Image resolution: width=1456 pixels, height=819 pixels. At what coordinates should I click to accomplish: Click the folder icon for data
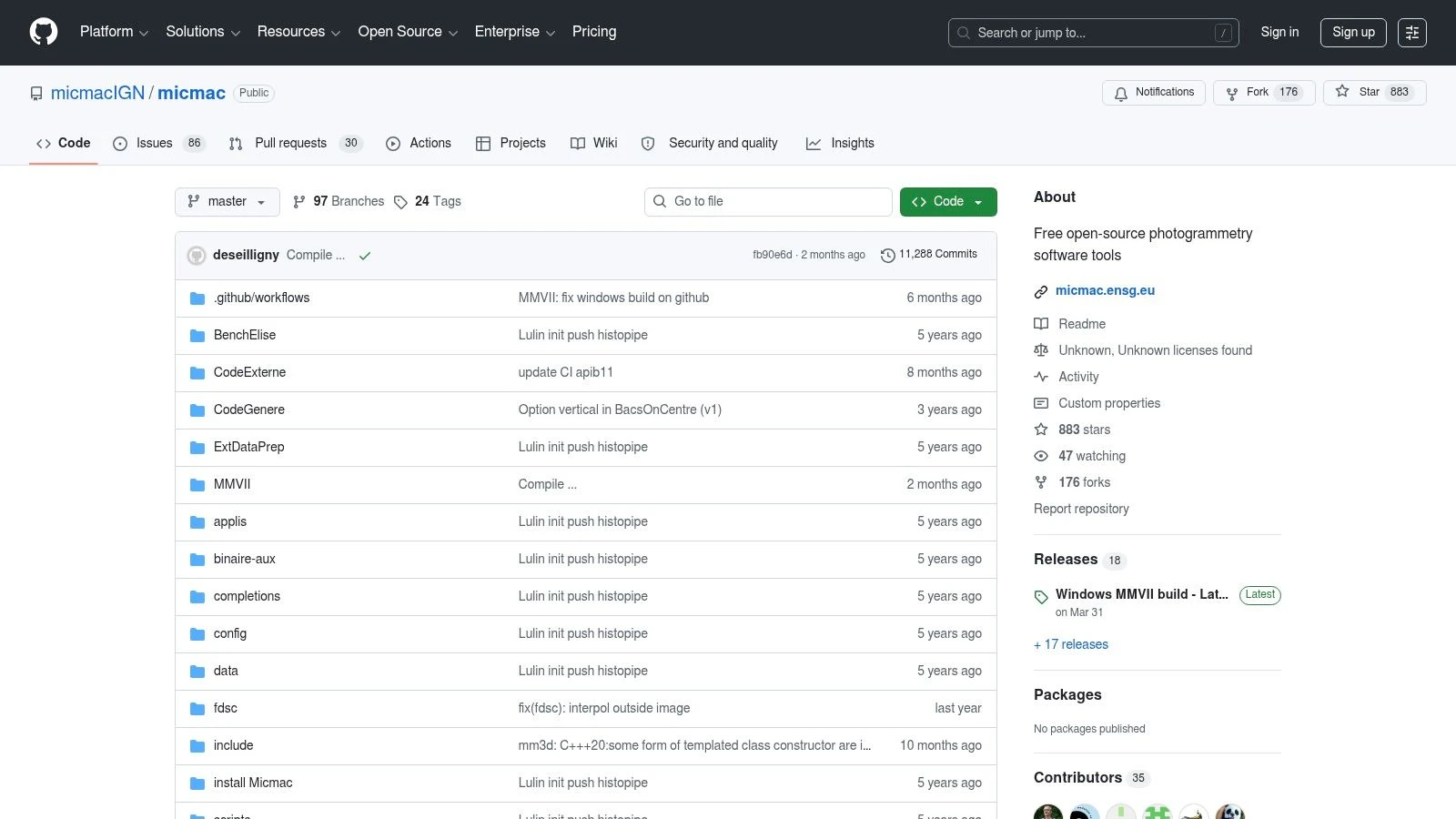(x=197, y=672)
